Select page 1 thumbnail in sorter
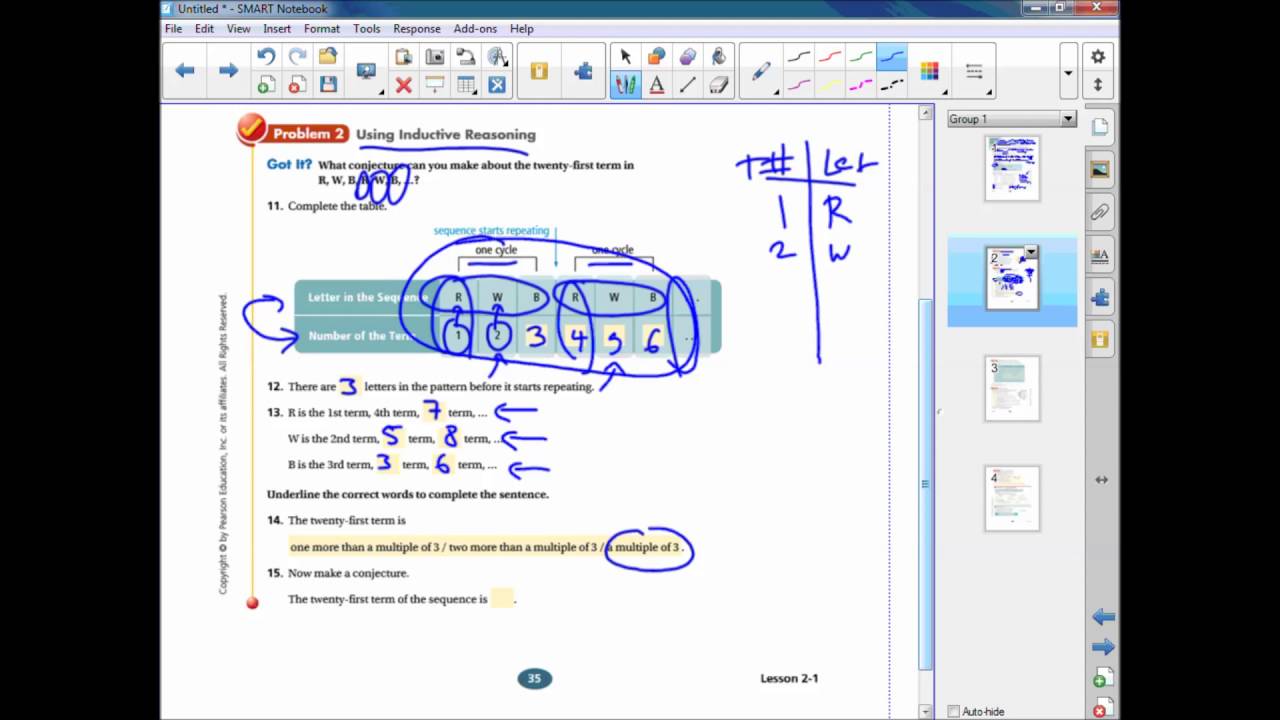The height and width of the screenshot is (720, 1280). click(x=1012, y=167)
